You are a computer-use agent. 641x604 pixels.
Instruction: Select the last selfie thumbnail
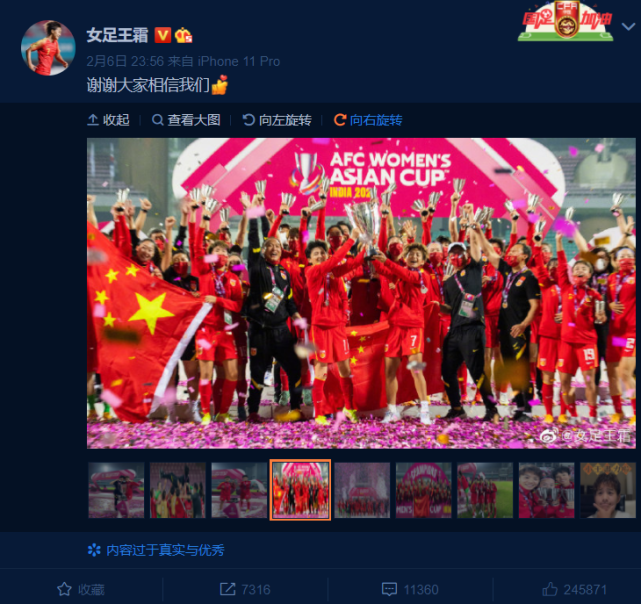[608, 490]
